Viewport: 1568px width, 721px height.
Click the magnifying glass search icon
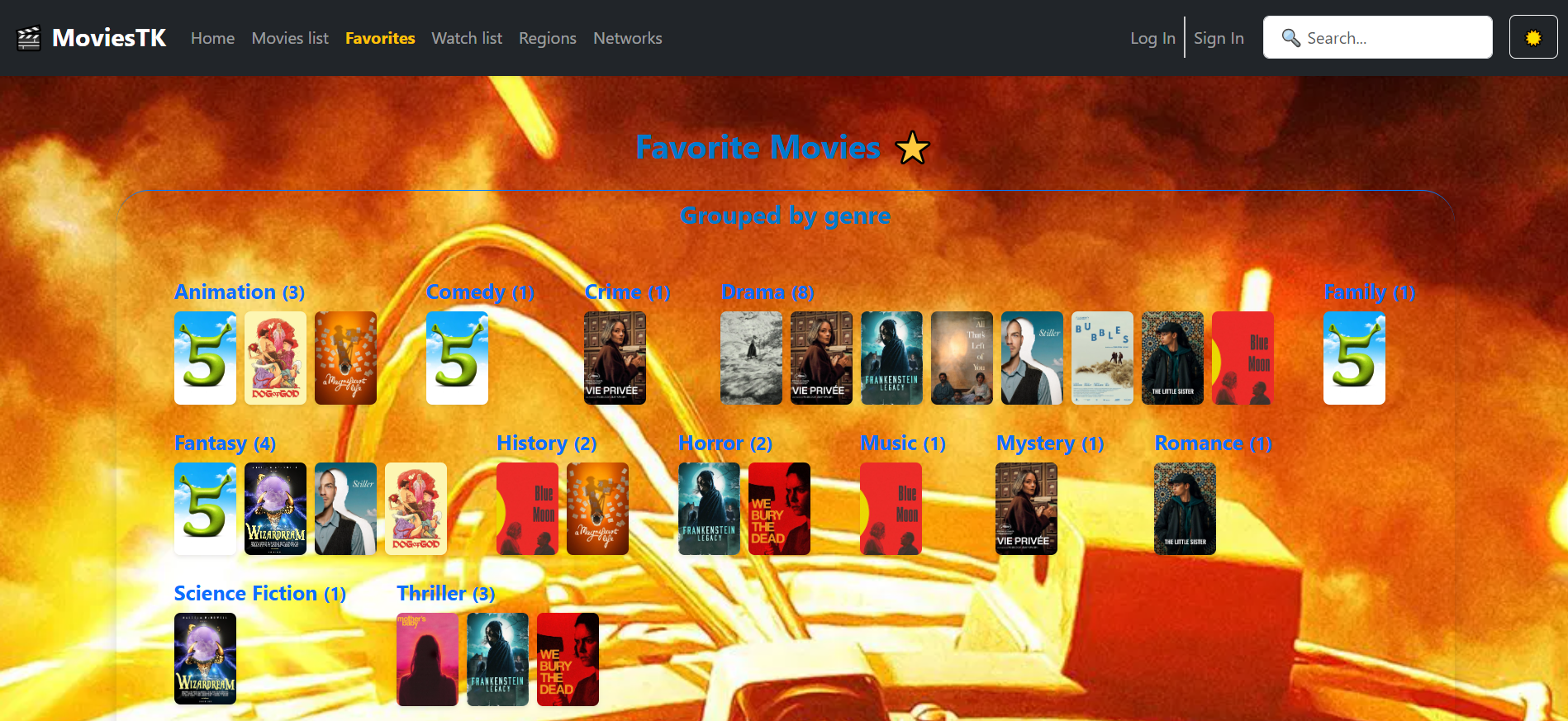point(1290,38)
